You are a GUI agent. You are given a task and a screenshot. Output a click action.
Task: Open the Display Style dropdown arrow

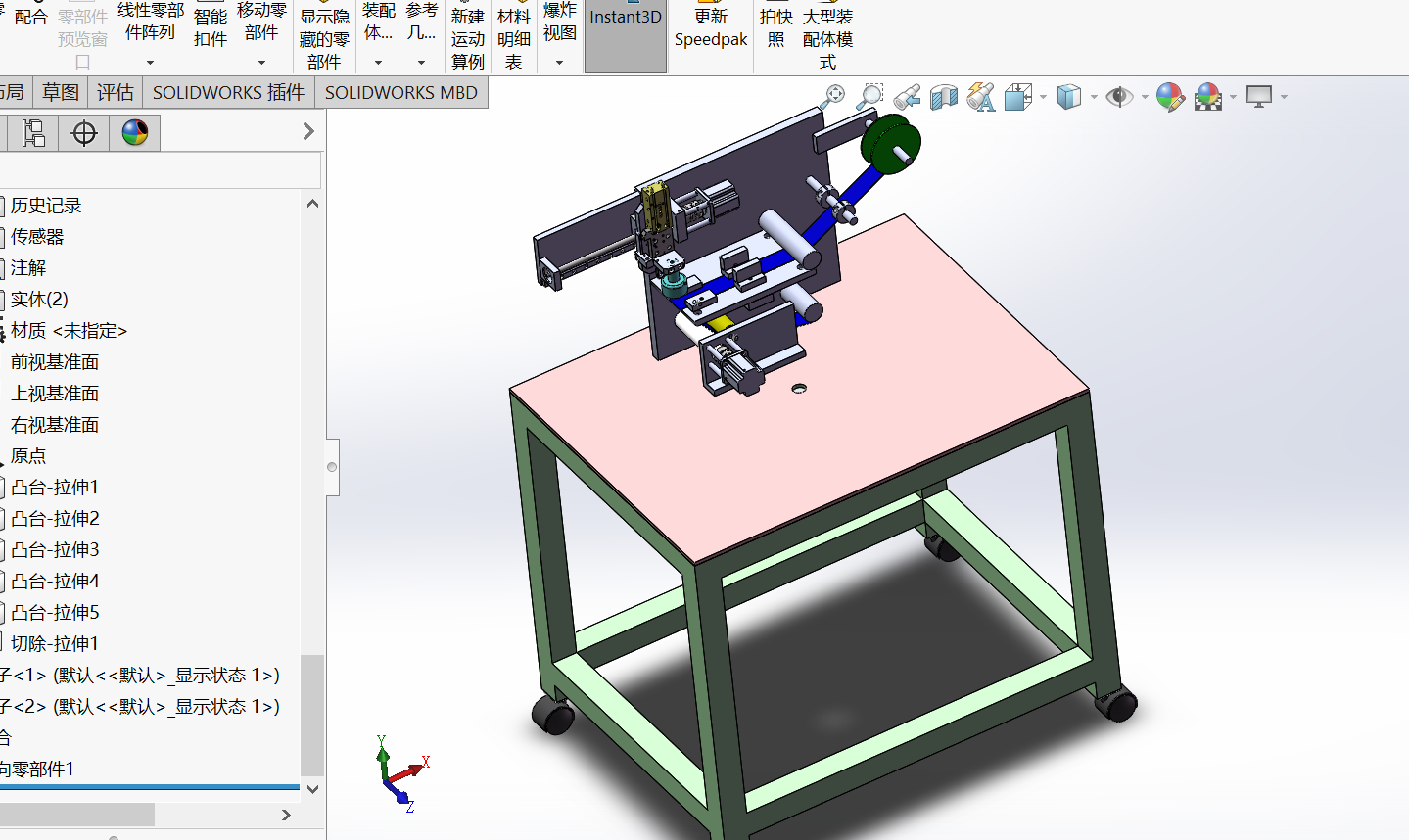pyautogui.click(x=1094, y=97)
